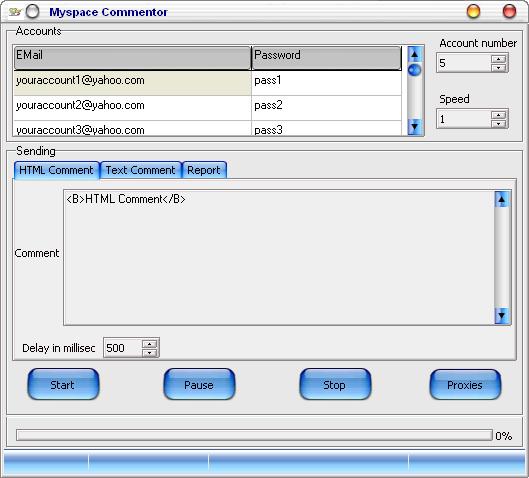Screen dimensions: 529x478
Task: Switch to the Text Comment tab
Action: (x=141, y=170)
